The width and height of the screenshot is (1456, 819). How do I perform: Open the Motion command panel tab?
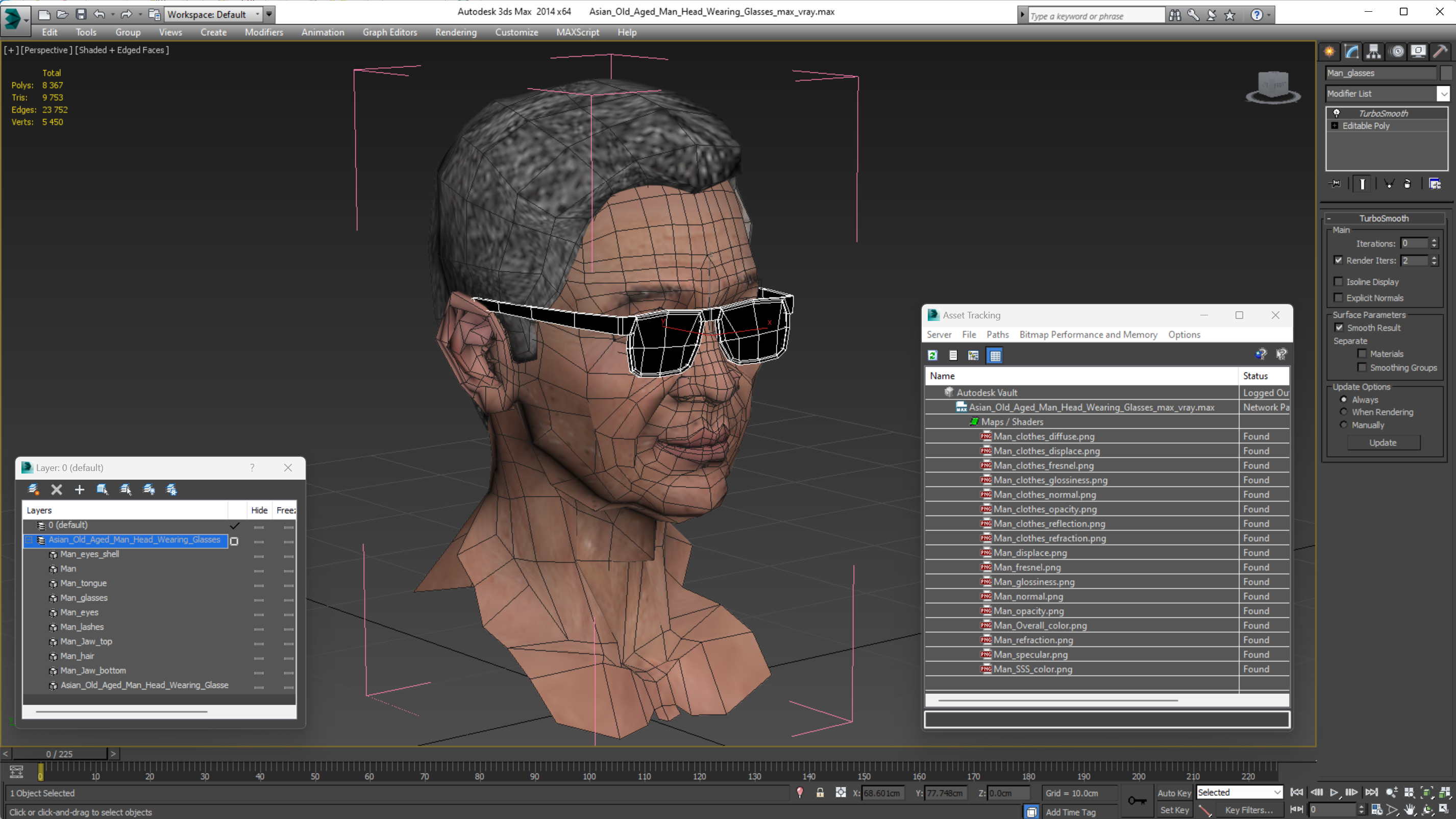pyautogui.click(x=1397, y=52)
